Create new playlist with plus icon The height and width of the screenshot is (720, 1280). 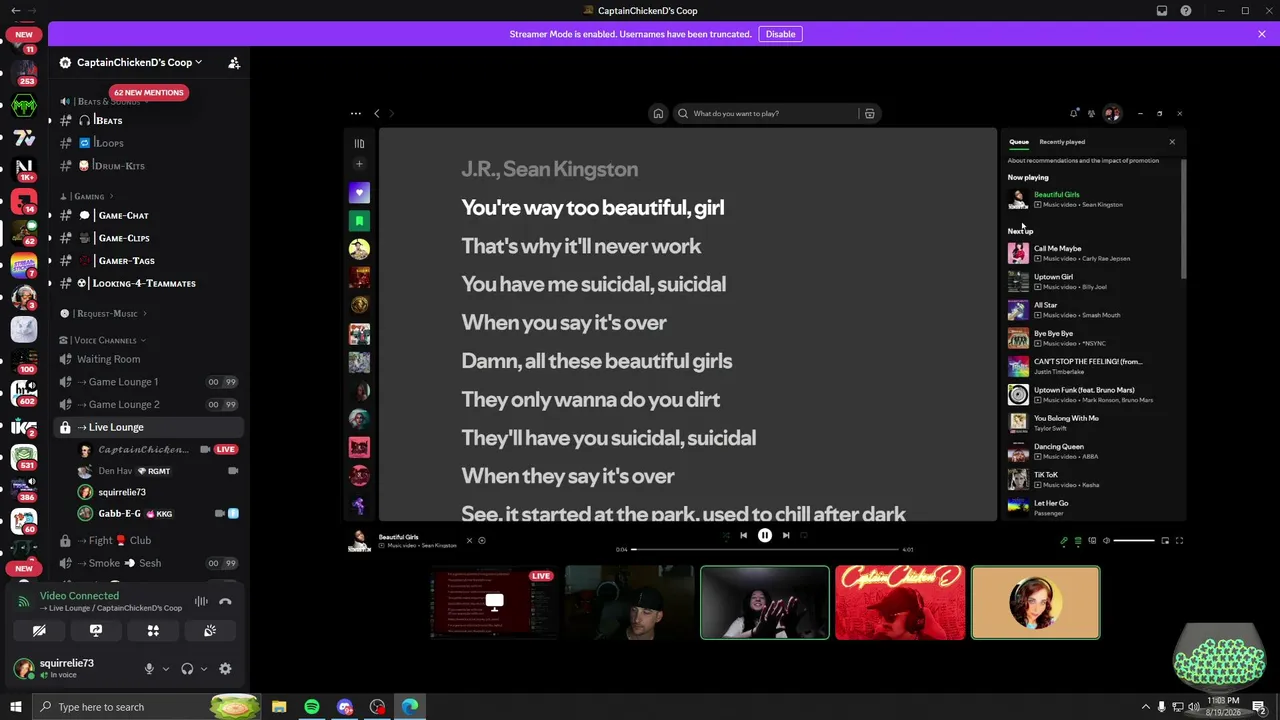(359, 164)
